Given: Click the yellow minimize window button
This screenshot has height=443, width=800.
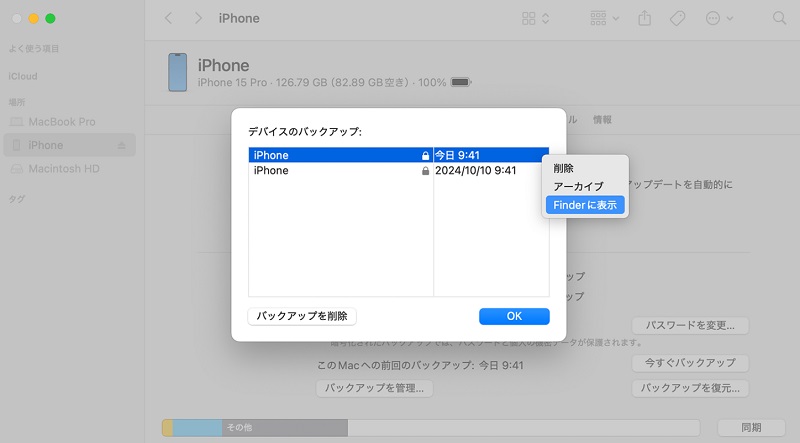Looking at the screenshot, I should (34, 19).
